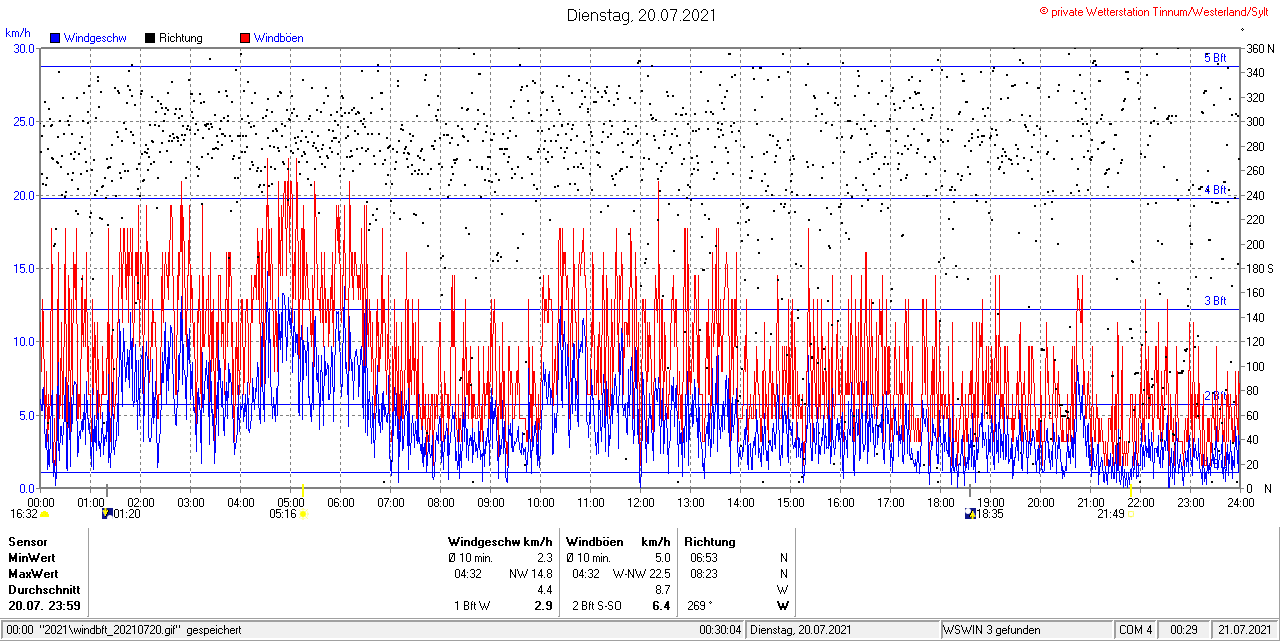Click the current wind speed value 2.9

click(x=544, y=605)
